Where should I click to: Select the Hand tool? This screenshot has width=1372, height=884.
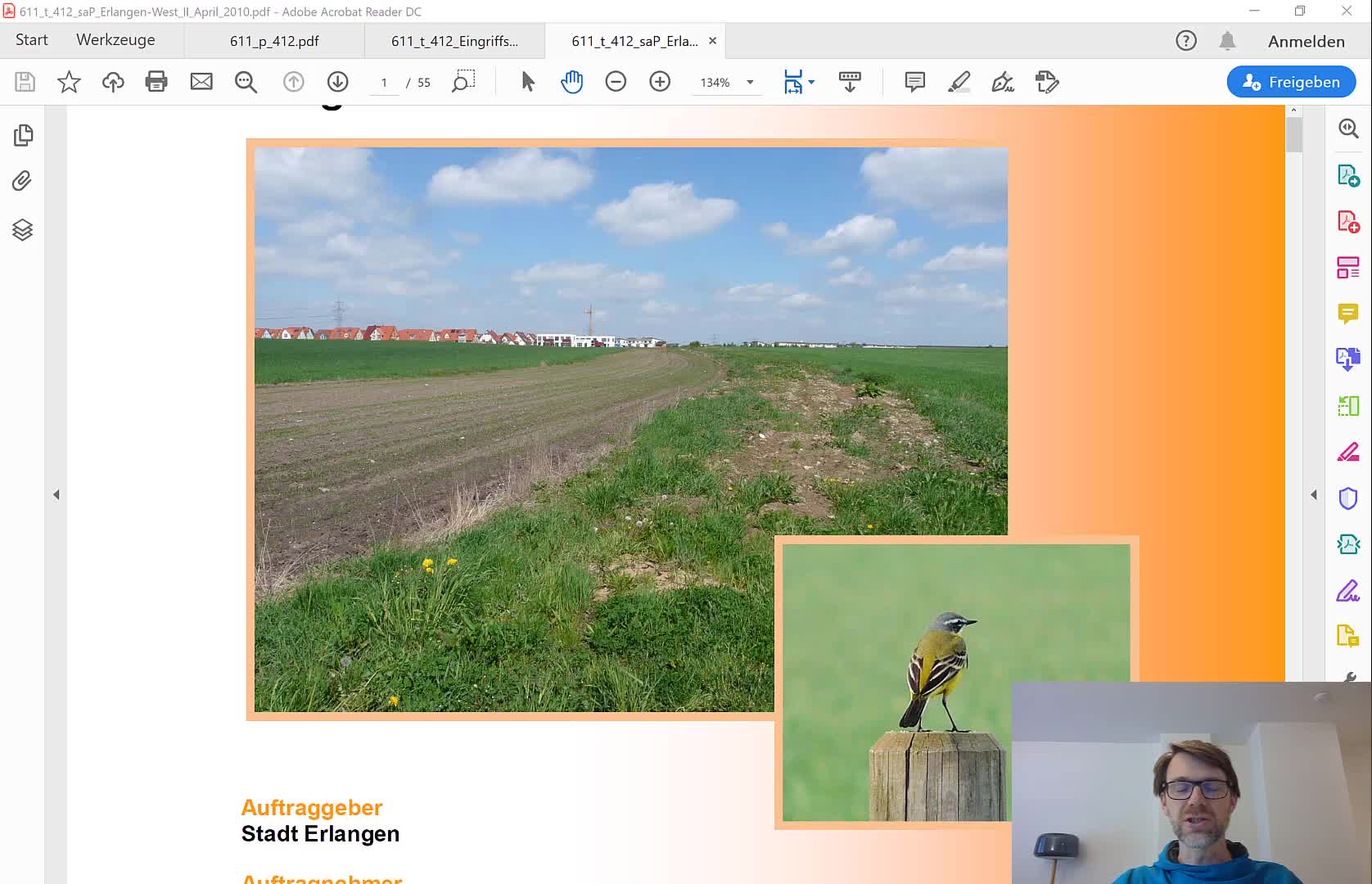571,81
